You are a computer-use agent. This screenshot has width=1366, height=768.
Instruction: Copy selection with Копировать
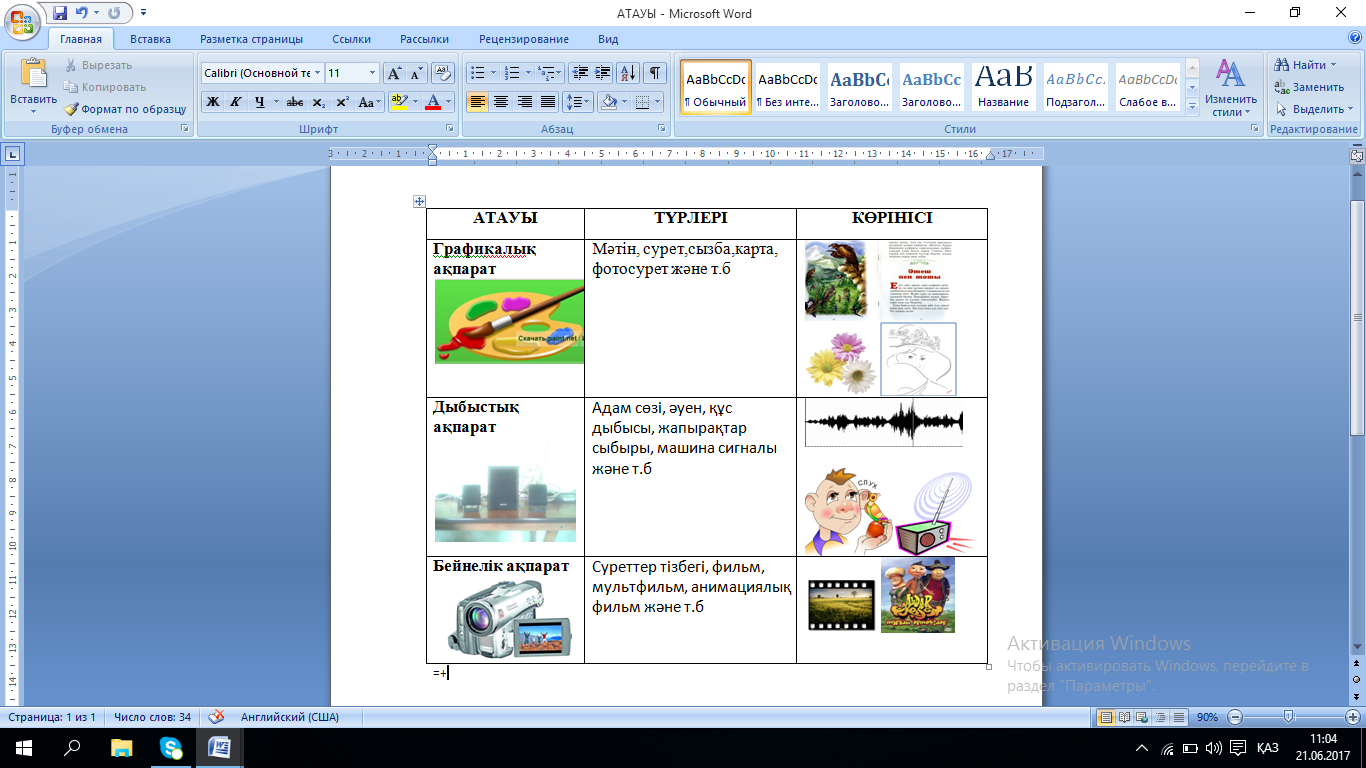(x=105, y=87)
